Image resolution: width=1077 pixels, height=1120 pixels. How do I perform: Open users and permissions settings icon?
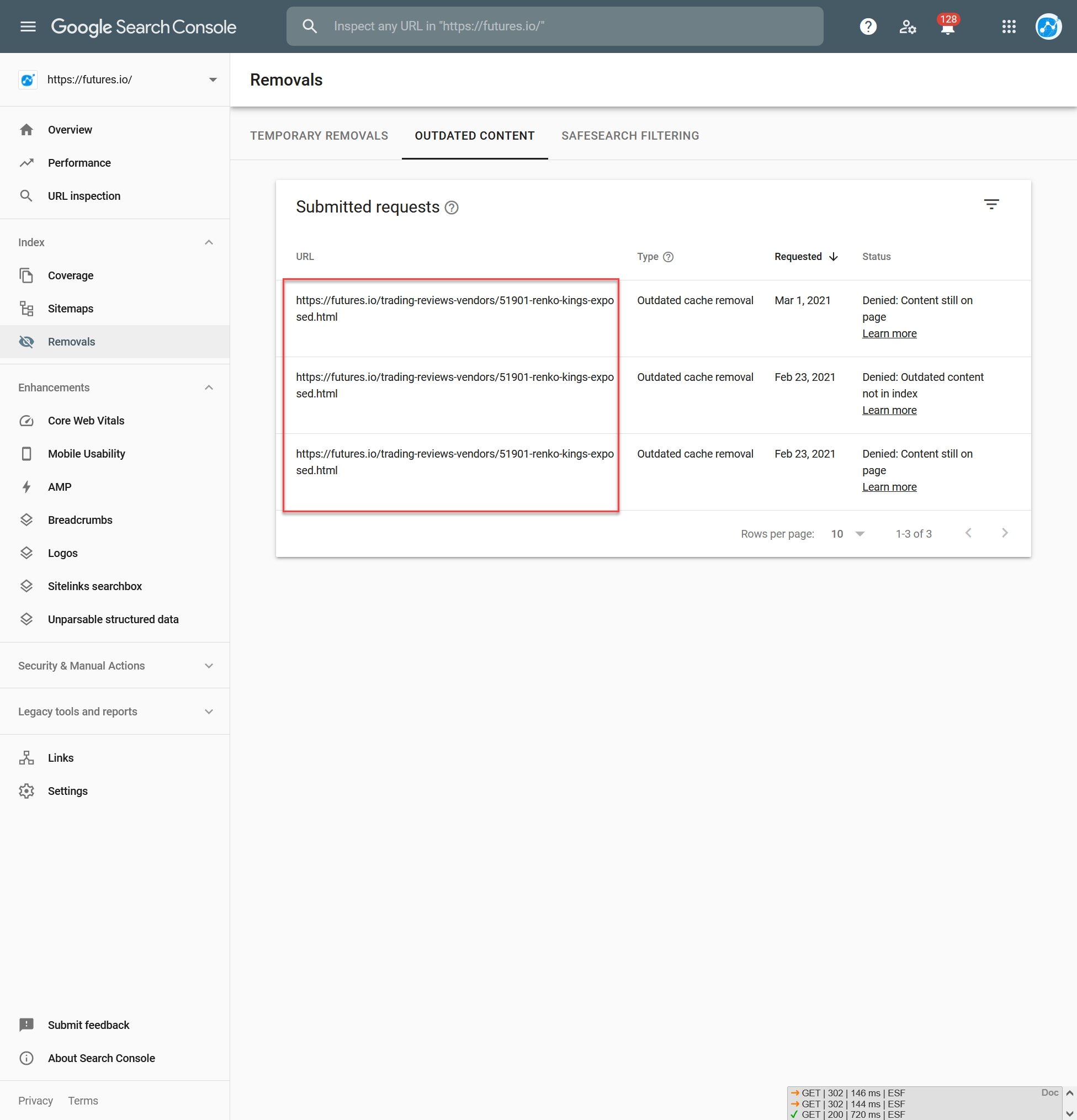tap(908, 26)
